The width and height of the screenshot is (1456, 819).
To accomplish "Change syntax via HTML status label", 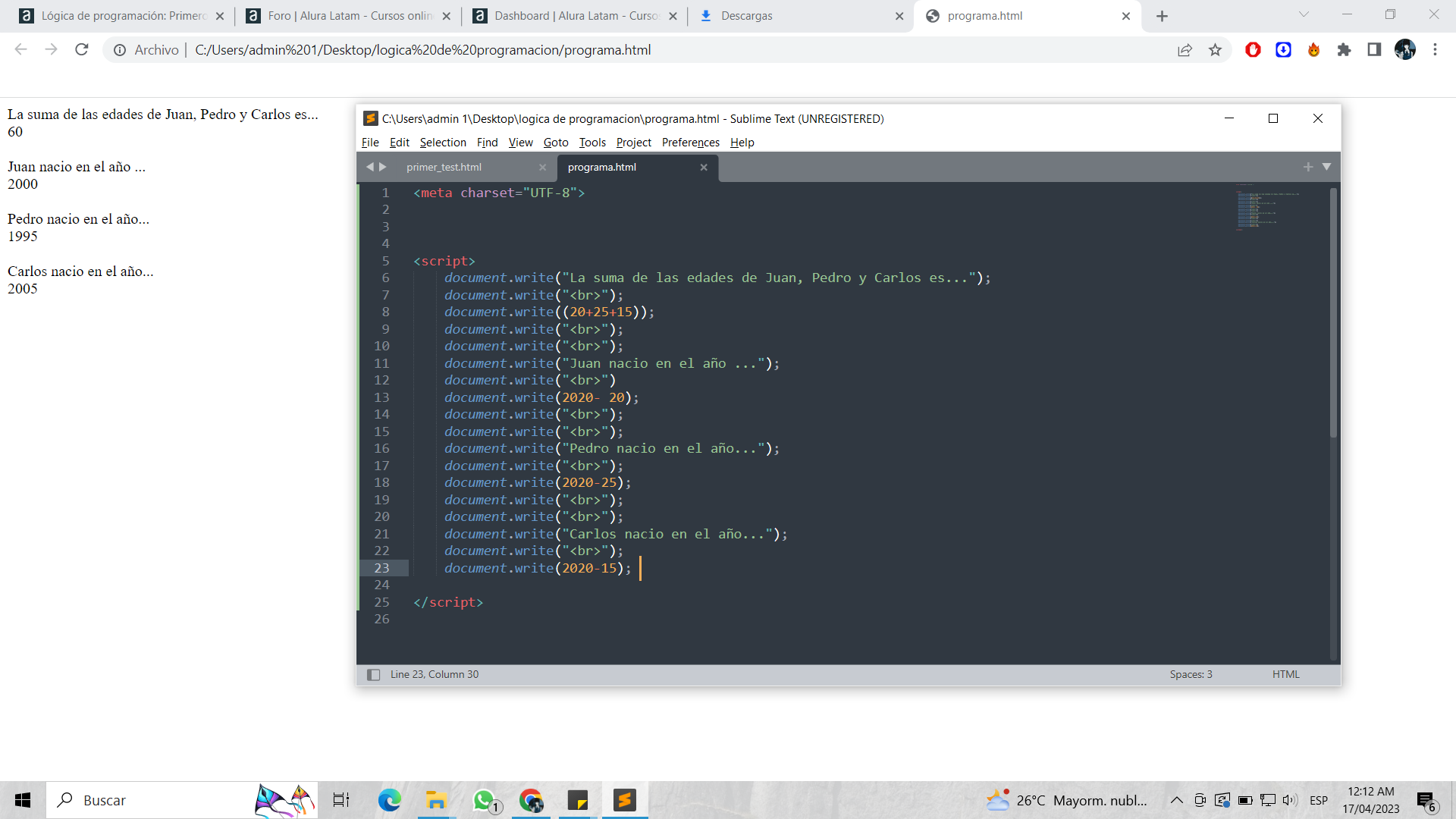I will point(1285,675).
